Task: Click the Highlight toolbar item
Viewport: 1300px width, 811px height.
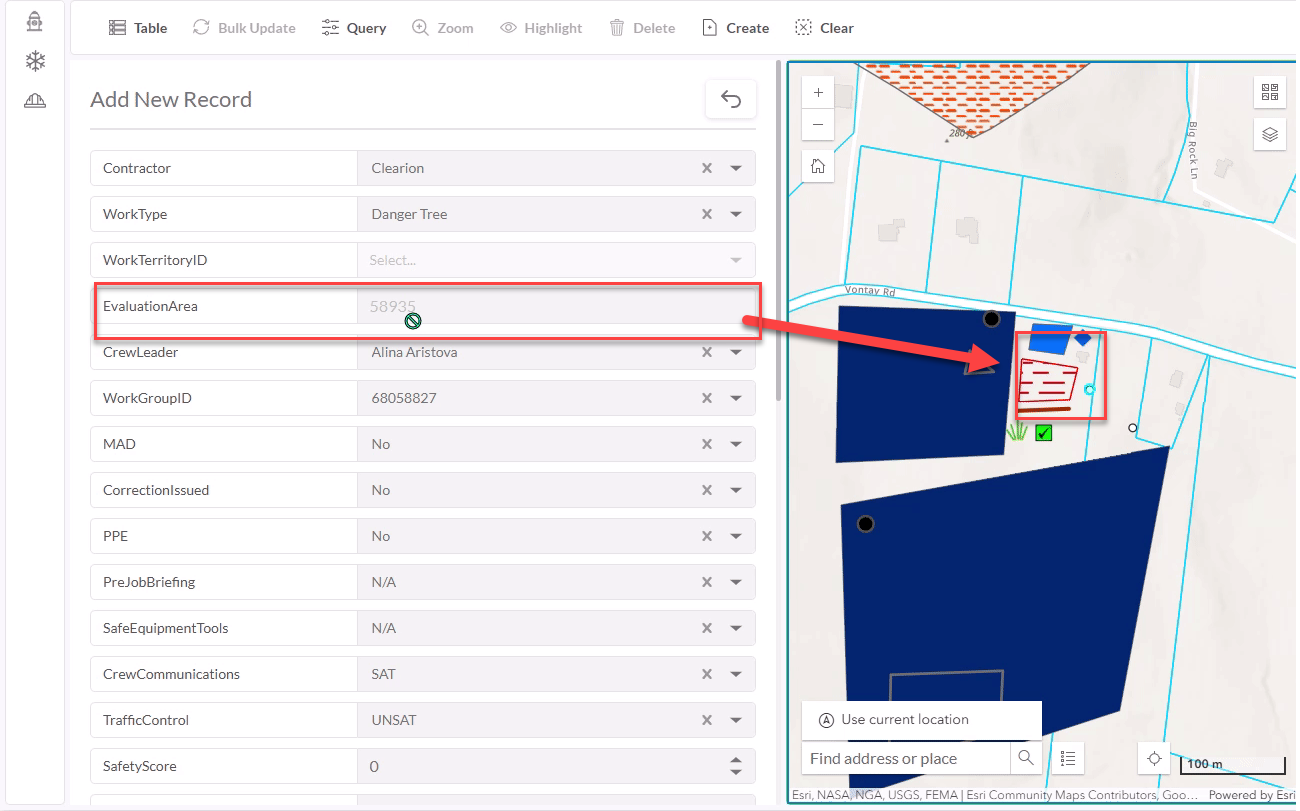Action: 541,28
